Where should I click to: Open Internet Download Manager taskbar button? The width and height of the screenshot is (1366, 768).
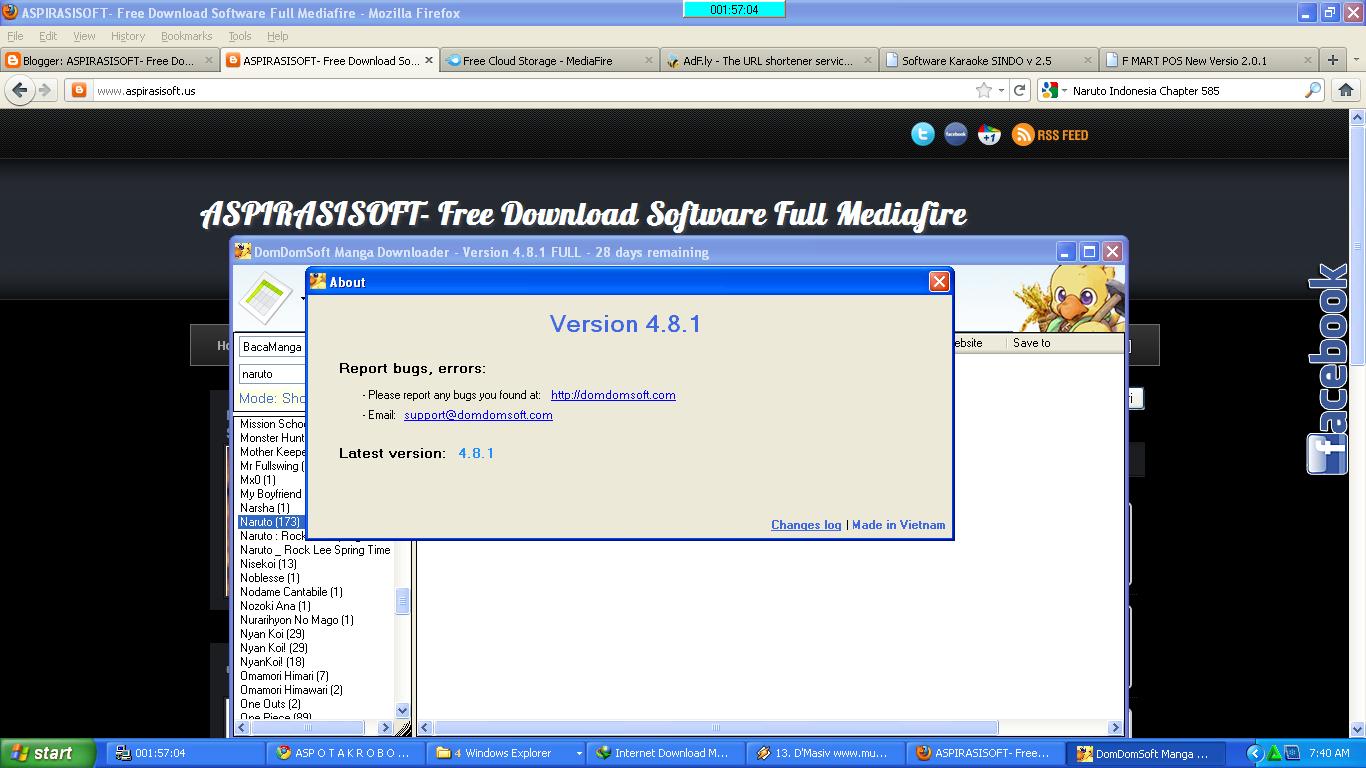tap(663, 753)
